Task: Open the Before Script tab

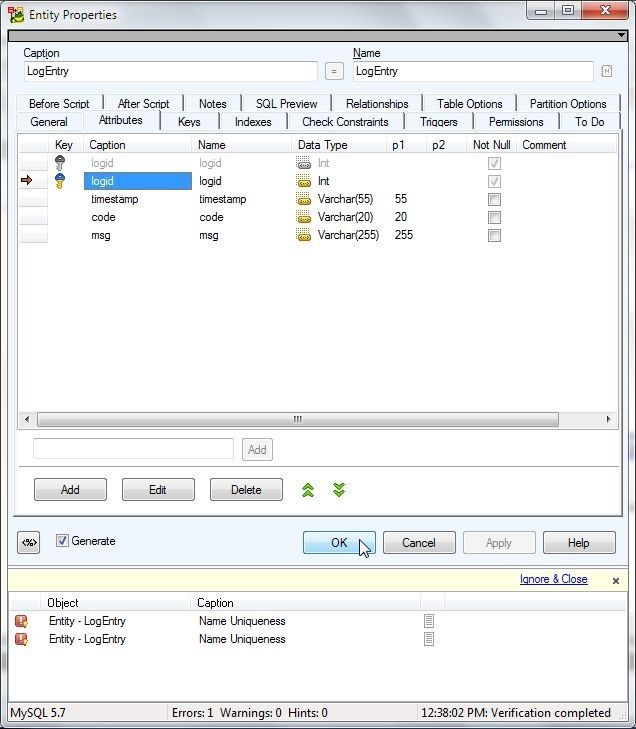Action: coord(59,104)
